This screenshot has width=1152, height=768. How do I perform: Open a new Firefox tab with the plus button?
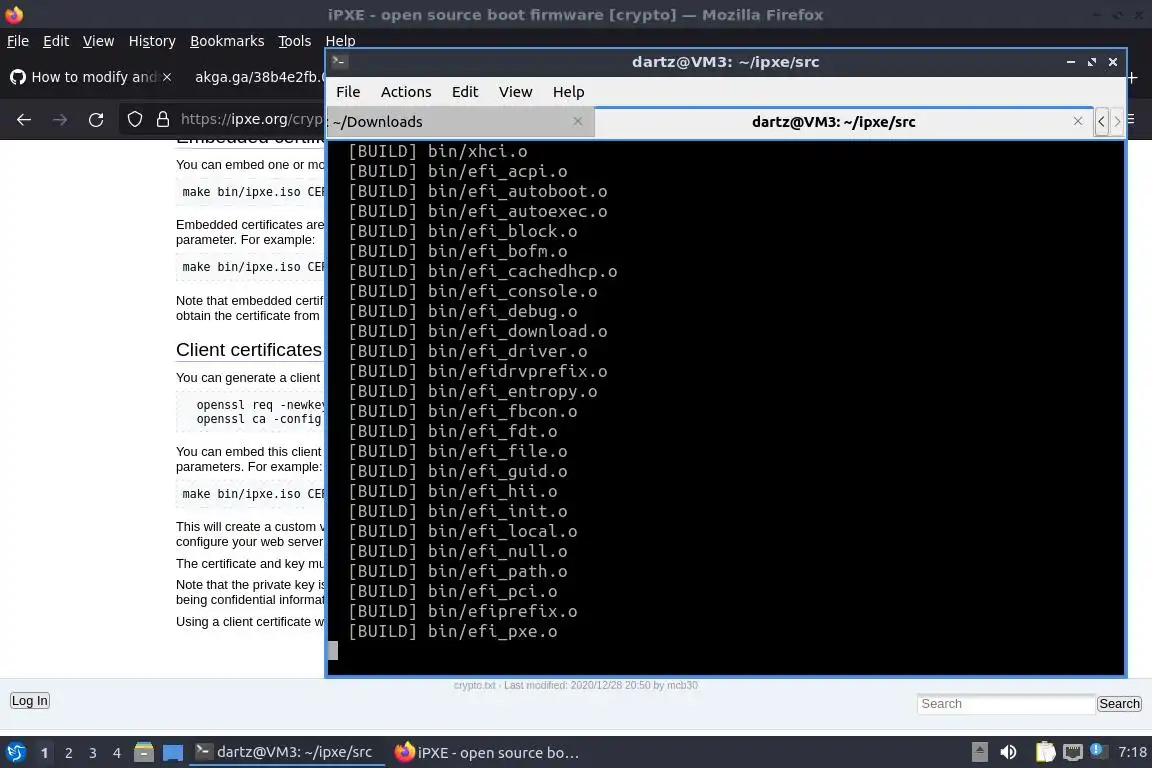coord(1132,77)
